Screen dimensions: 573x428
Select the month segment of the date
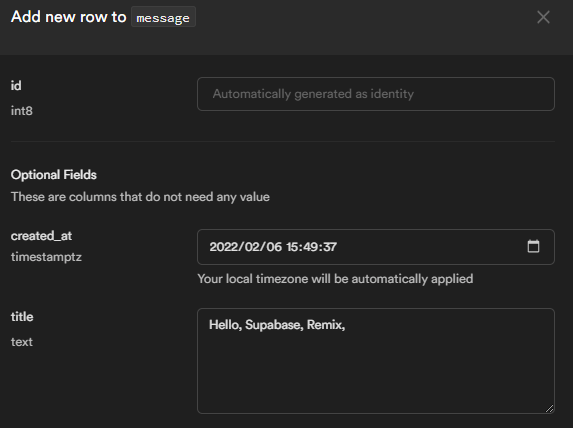tap(252, 247)
